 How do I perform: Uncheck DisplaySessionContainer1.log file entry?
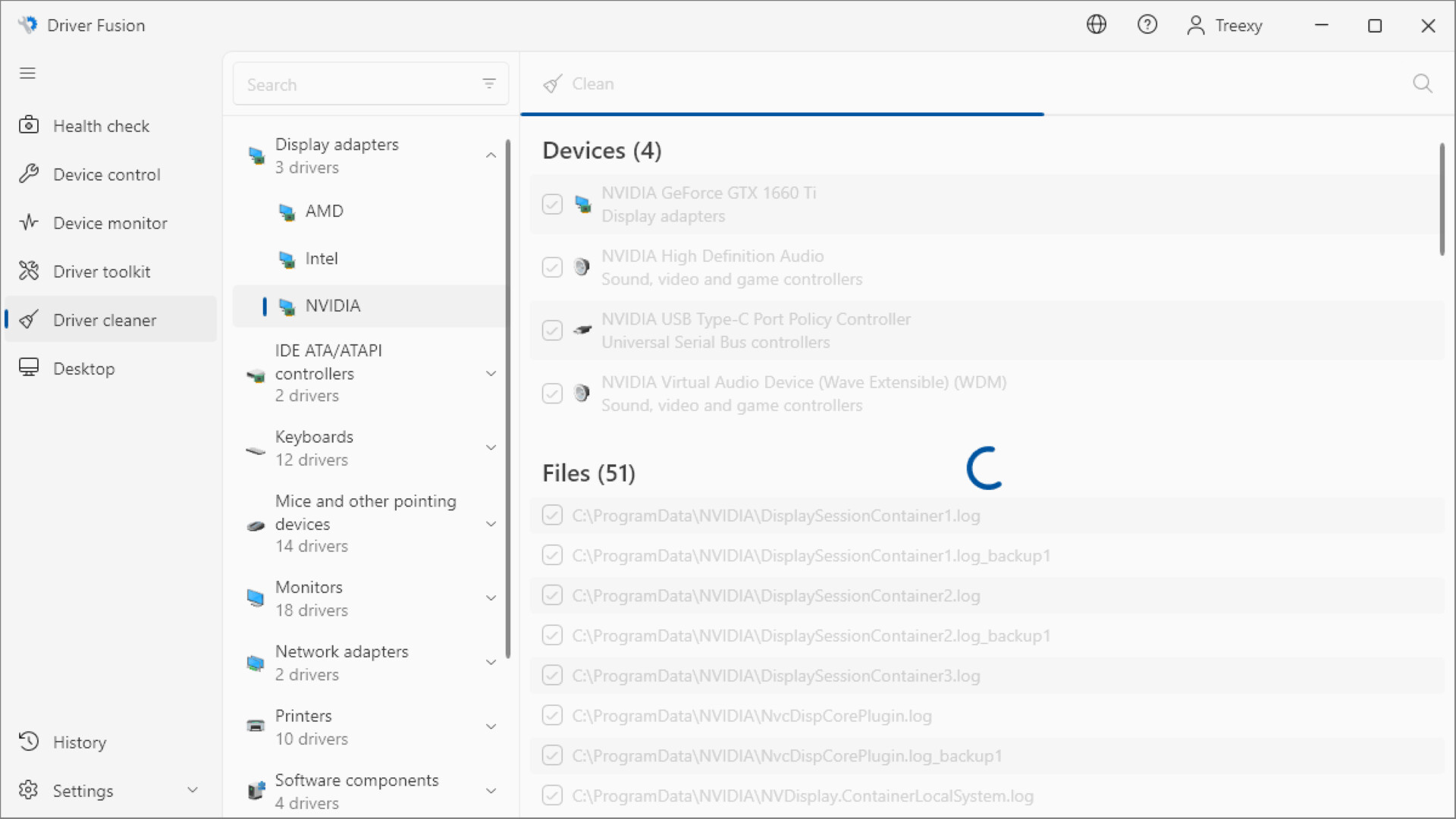pyautogui.click(x=552, y=515)
